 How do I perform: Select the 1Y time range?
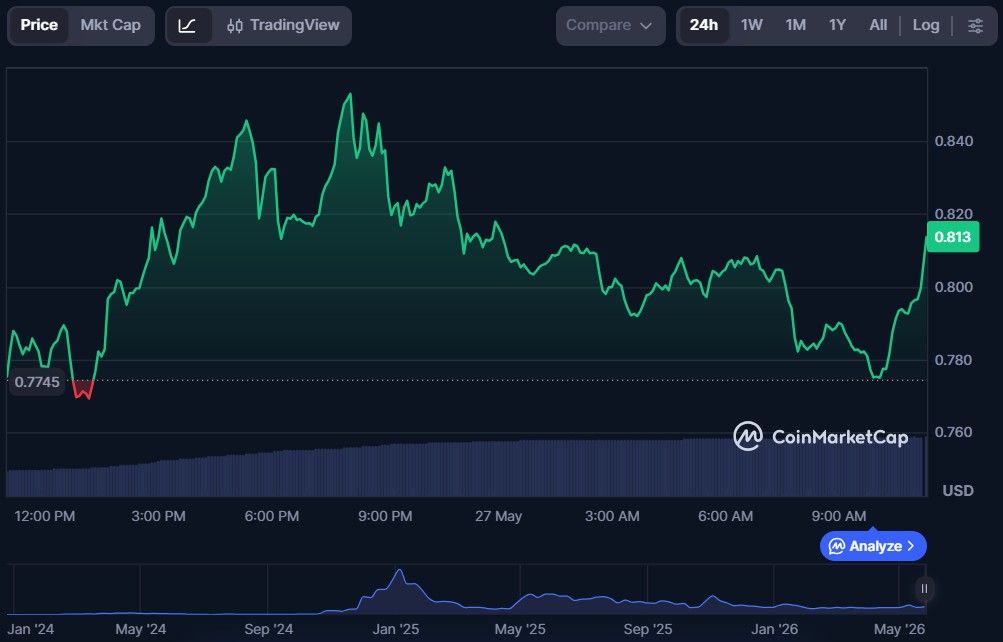[837, 26]
